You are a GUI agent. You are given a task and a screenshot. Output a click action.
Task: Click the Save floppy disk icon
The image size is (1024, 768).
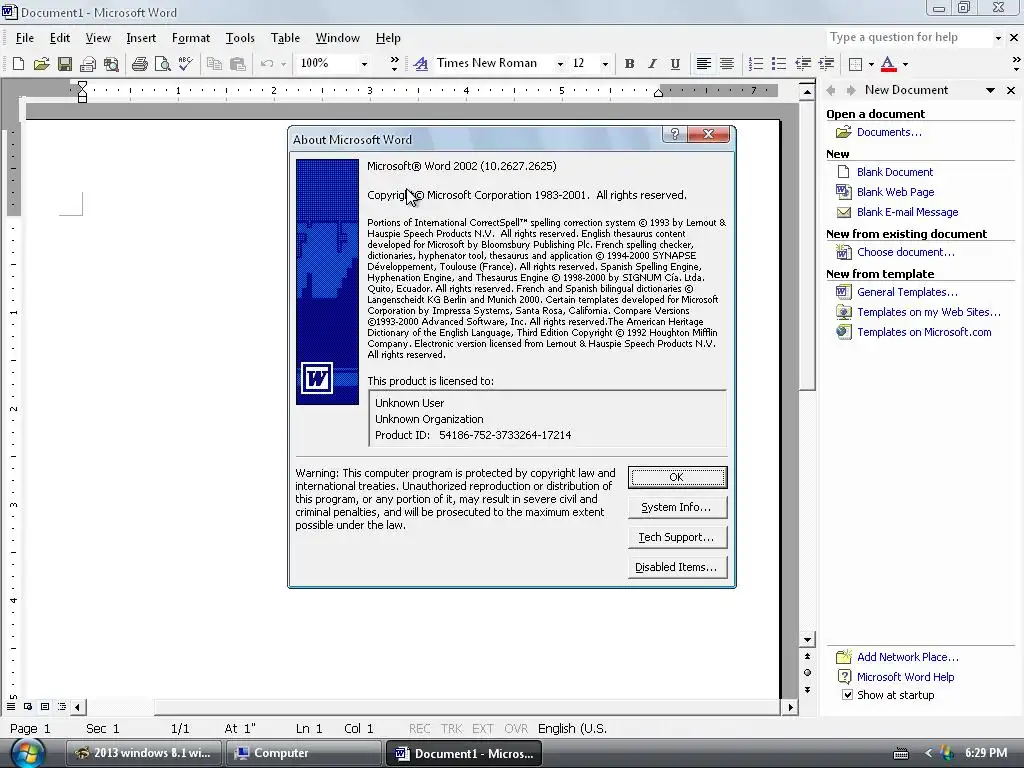click(65, 63)
